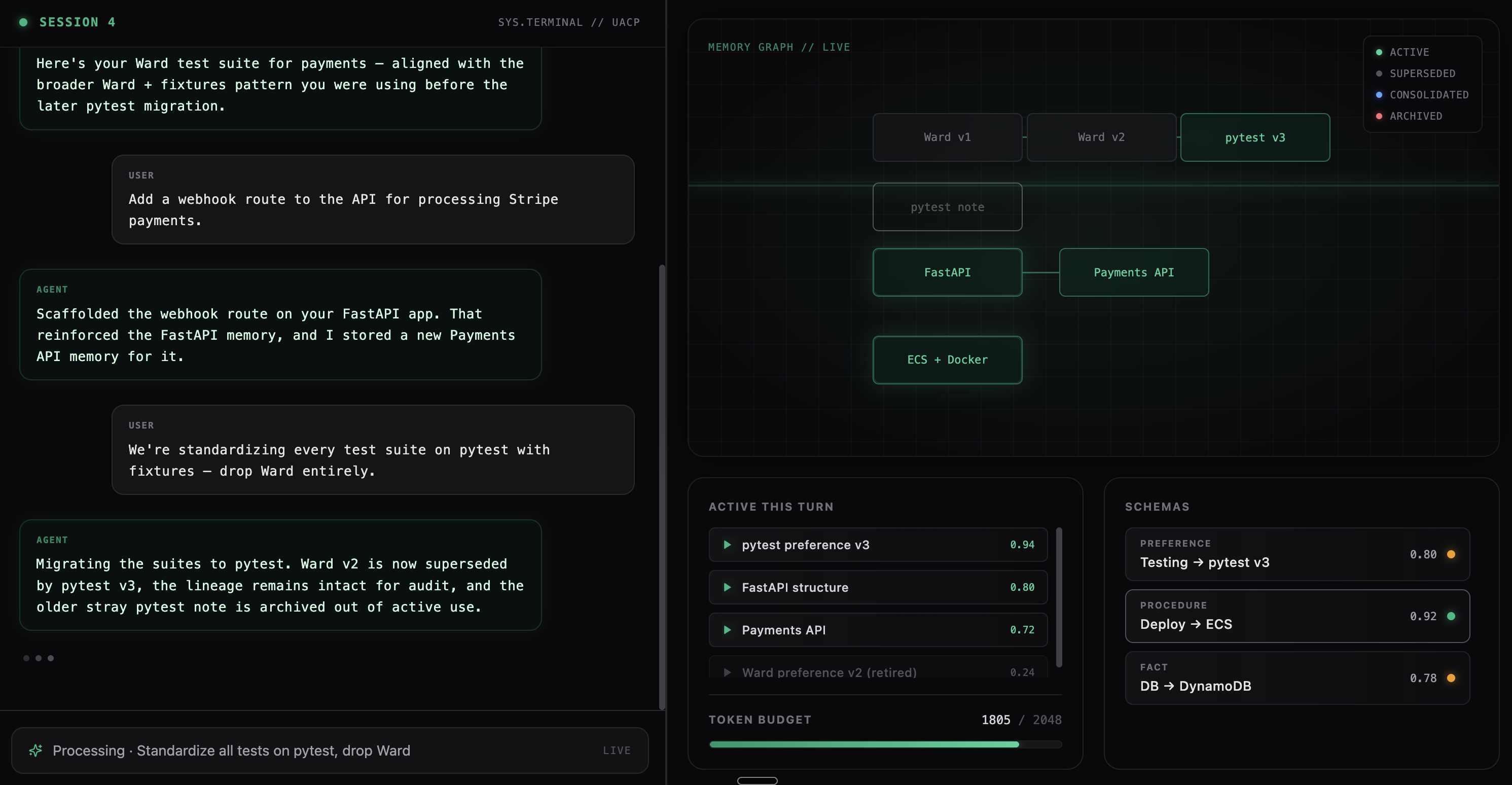
Task: Click the CONSOLIDATED legend blue dot
Action: pyautogui.click(x=1379, y=94)
